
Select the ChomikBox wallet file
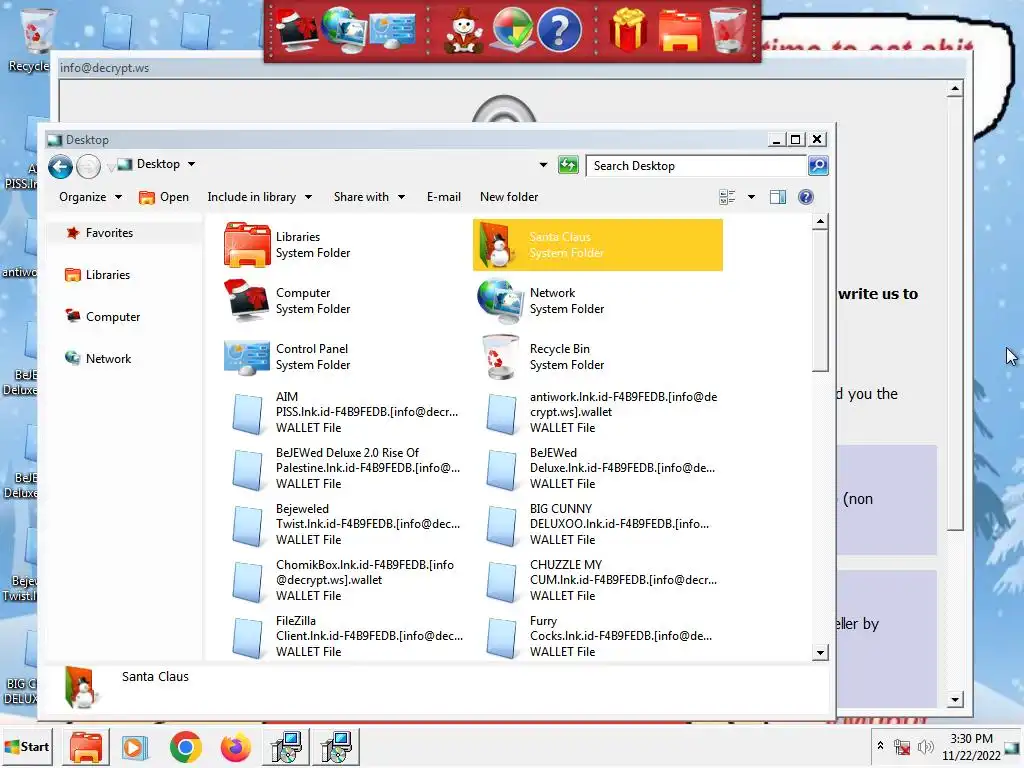344,581
